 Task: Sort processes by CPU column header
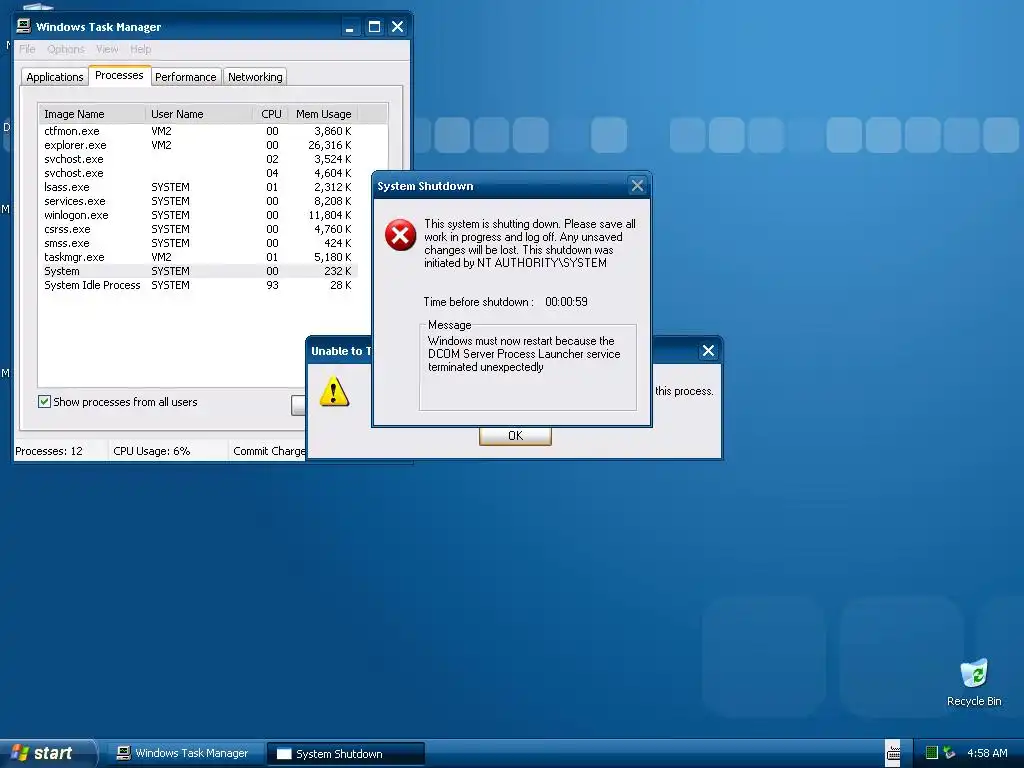click(x=270, y=114)
